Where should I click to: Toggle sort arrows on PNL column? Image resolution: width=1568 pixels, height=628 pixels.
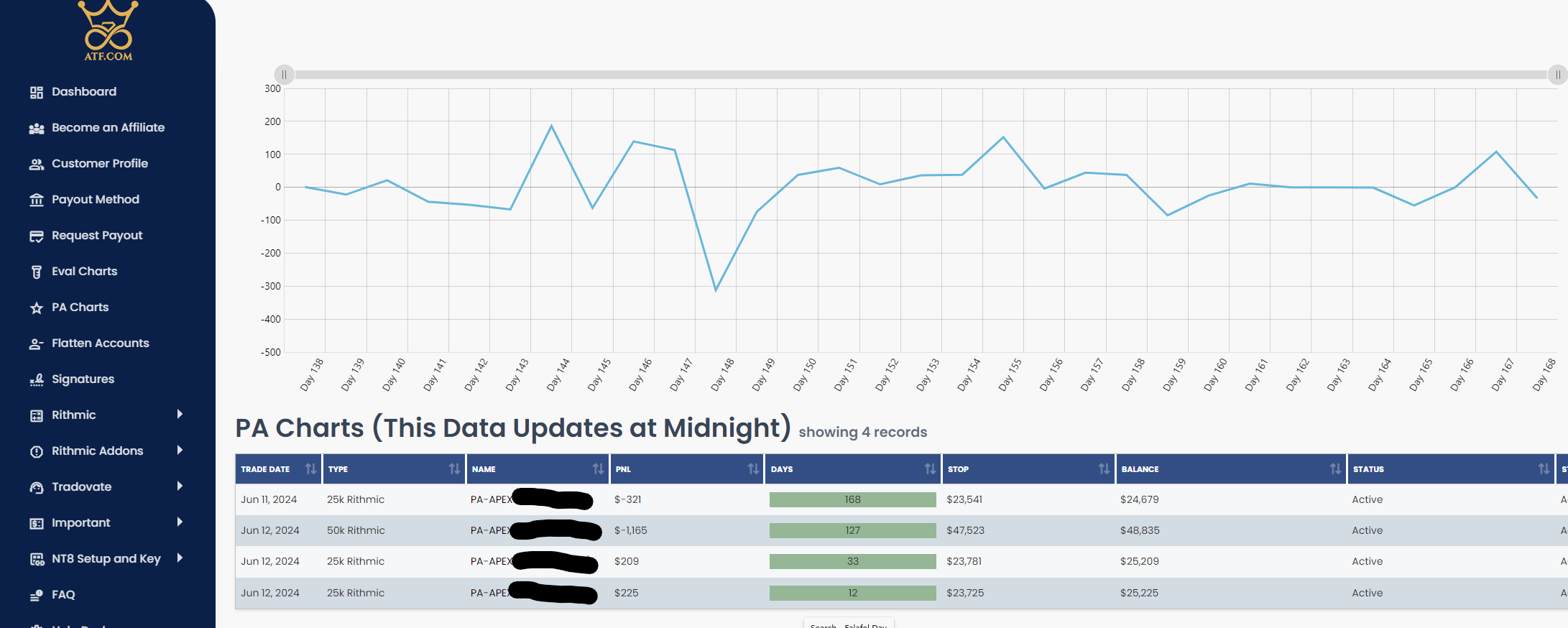tap(753, 469)
